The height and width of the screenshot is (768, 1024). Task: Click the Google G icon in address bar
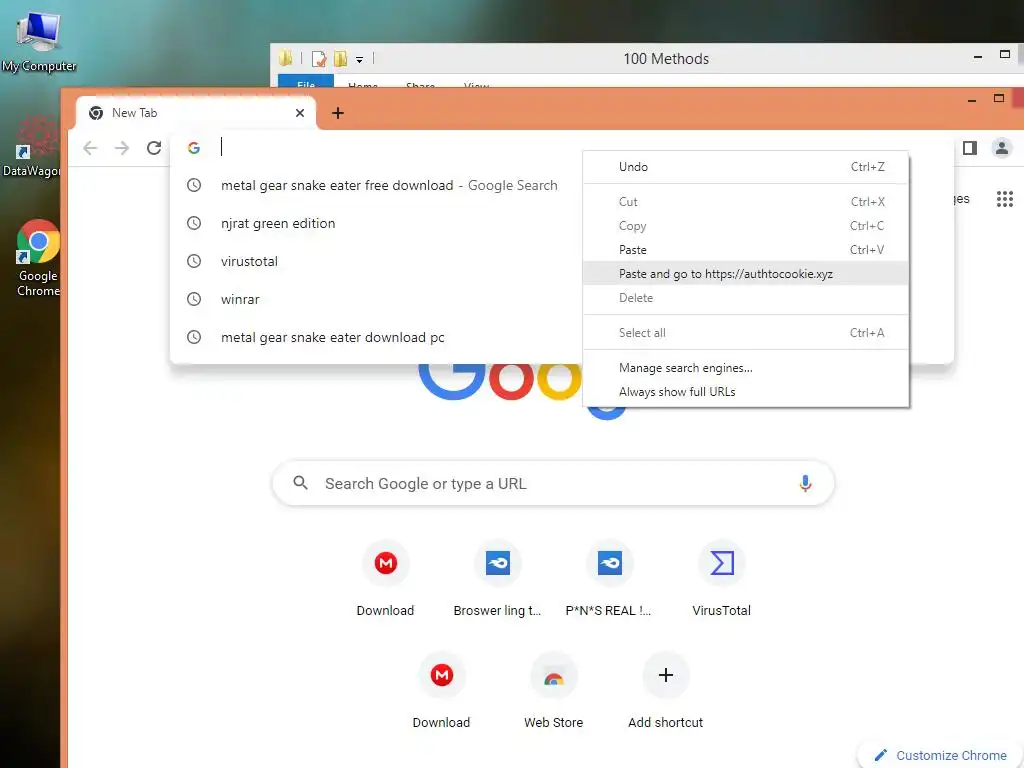(194, 148)
